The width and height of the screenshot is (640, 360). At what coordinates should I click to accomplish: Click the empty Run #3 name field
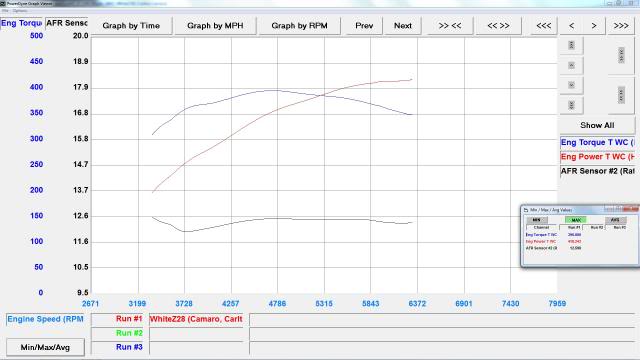(196, 347)
